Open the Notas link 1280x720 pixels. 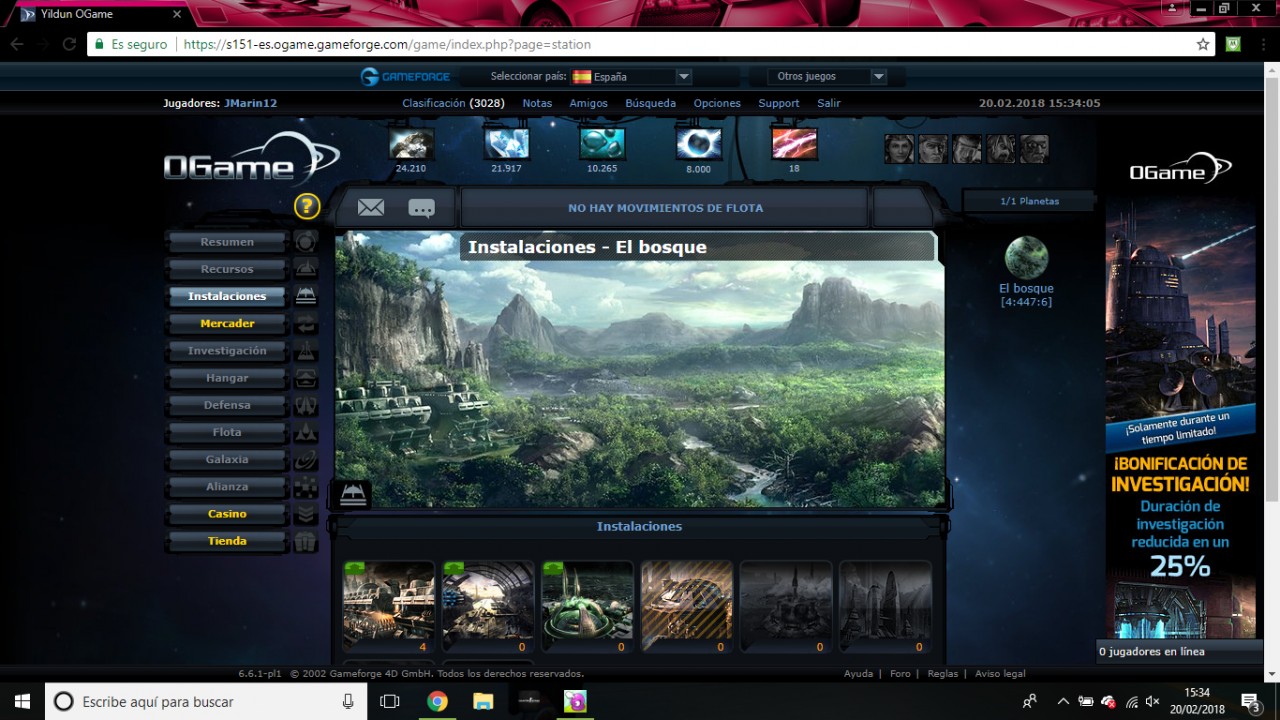point(537,103)
